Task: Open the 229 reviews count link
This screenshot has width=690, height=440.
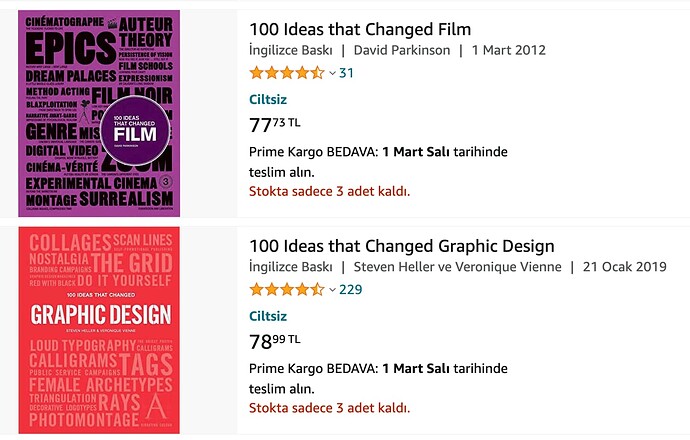Action: (350, 290)
